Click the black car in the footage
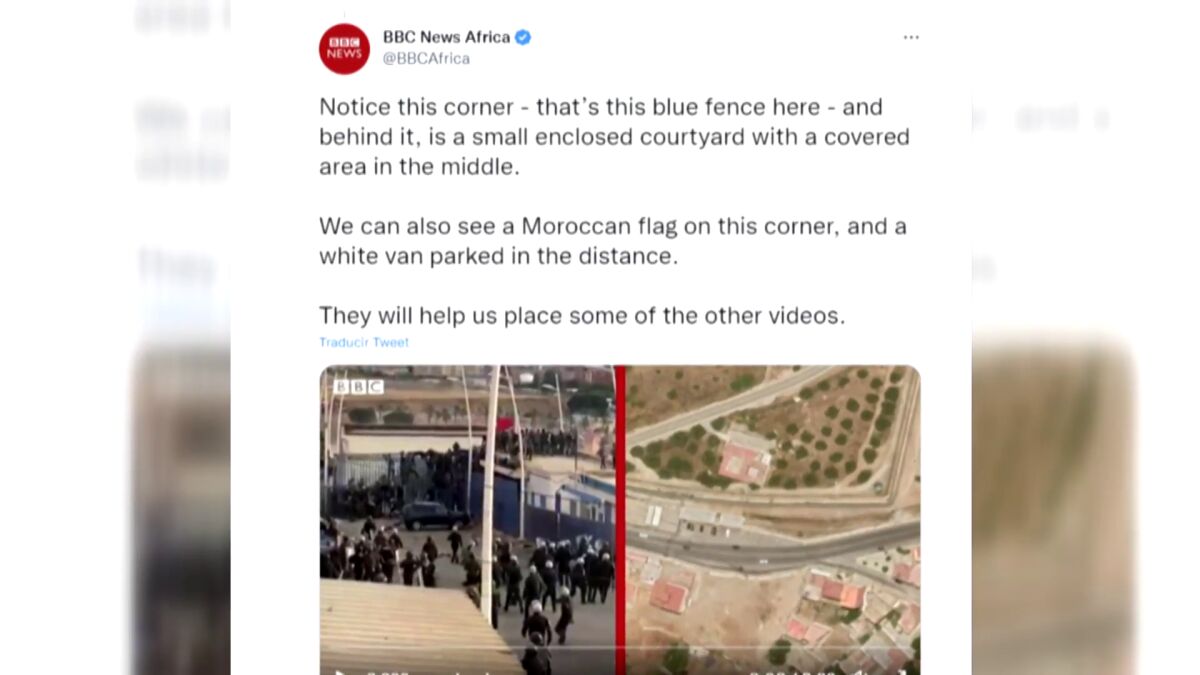The width and height of the screenshot is (1200, 675). click(434, 515)
